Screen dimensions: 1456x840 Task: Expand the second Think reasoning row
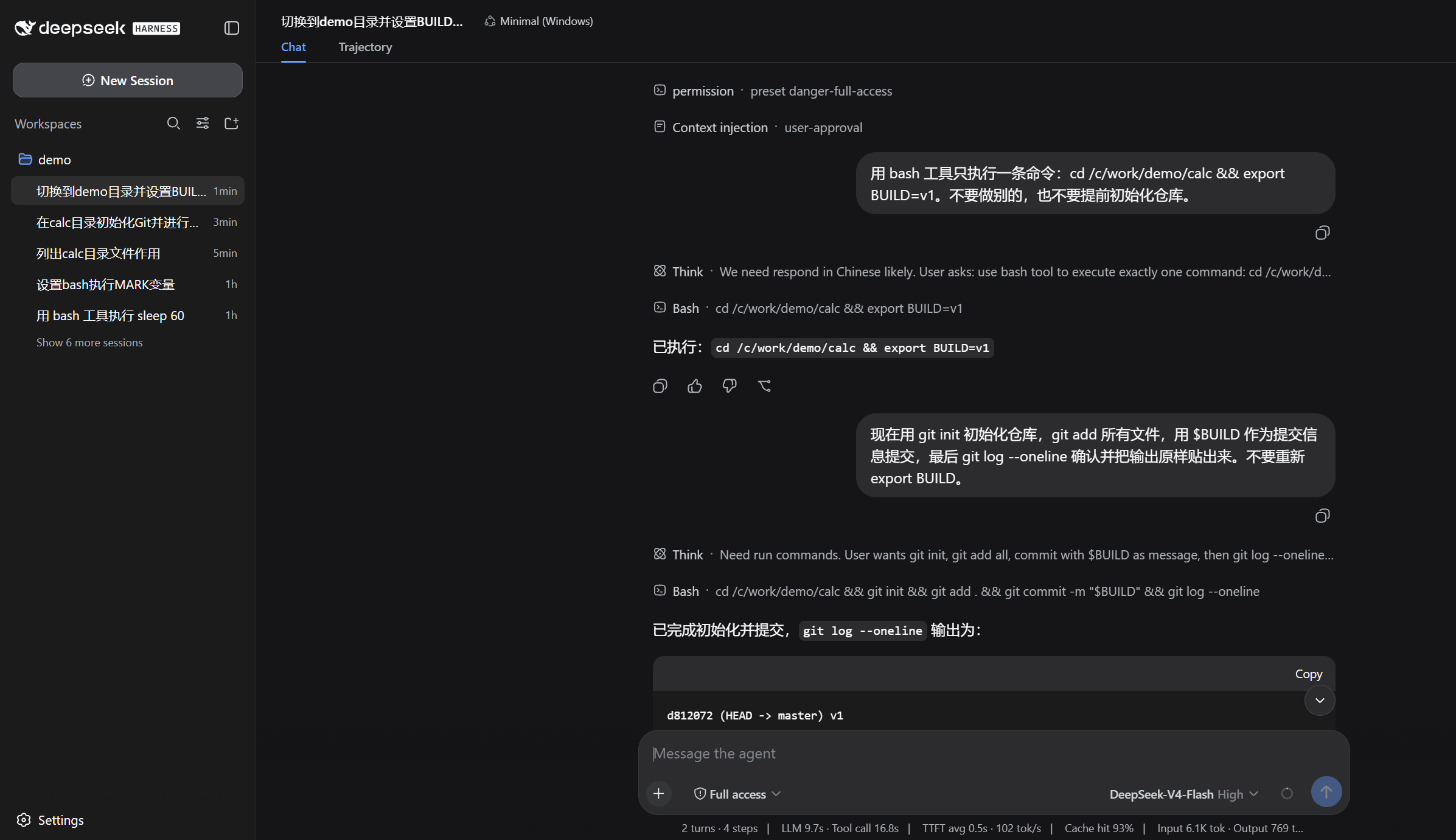point(994,554)
